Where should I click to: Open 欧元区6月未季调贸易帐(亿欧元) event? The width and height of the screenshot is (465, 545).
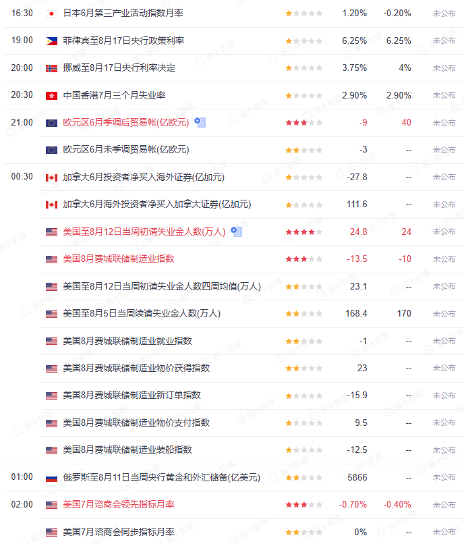tap(126, 149)
